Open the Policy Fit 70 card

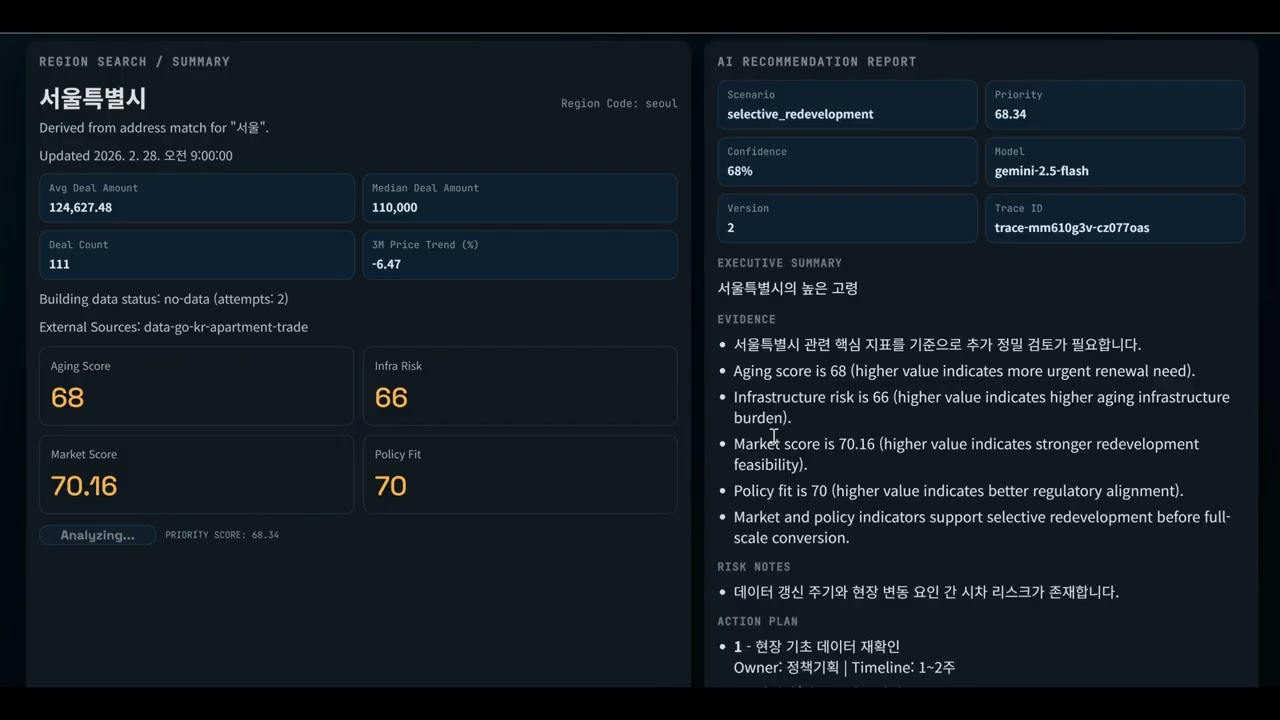click(520, 474)
